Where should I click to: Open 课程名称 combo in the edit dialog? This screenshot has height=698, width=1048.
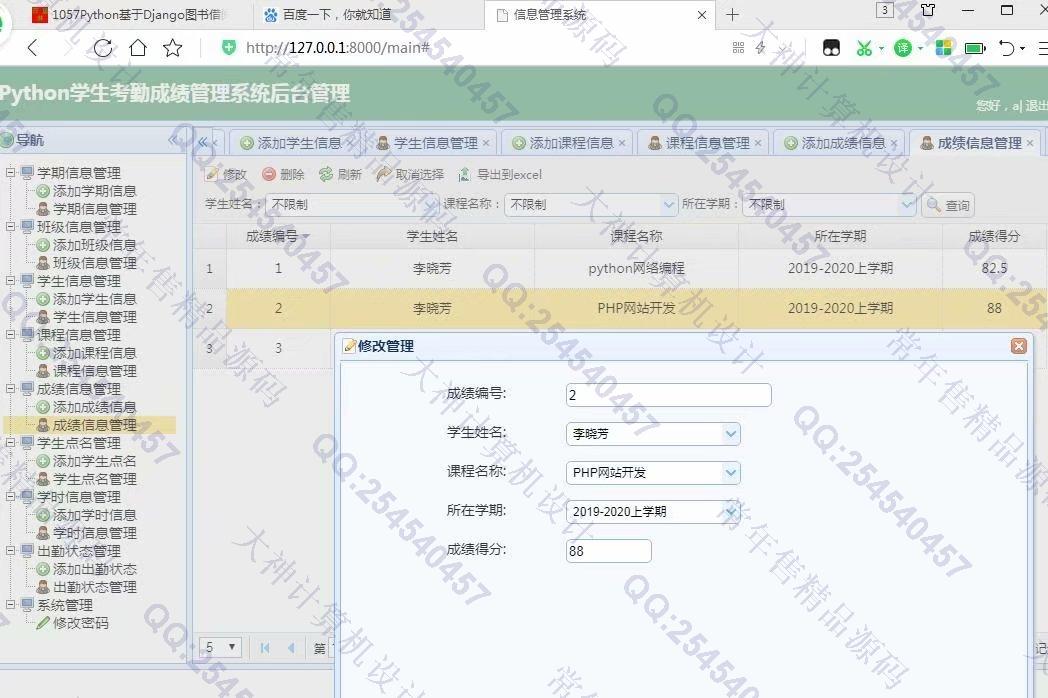(731, 473)
